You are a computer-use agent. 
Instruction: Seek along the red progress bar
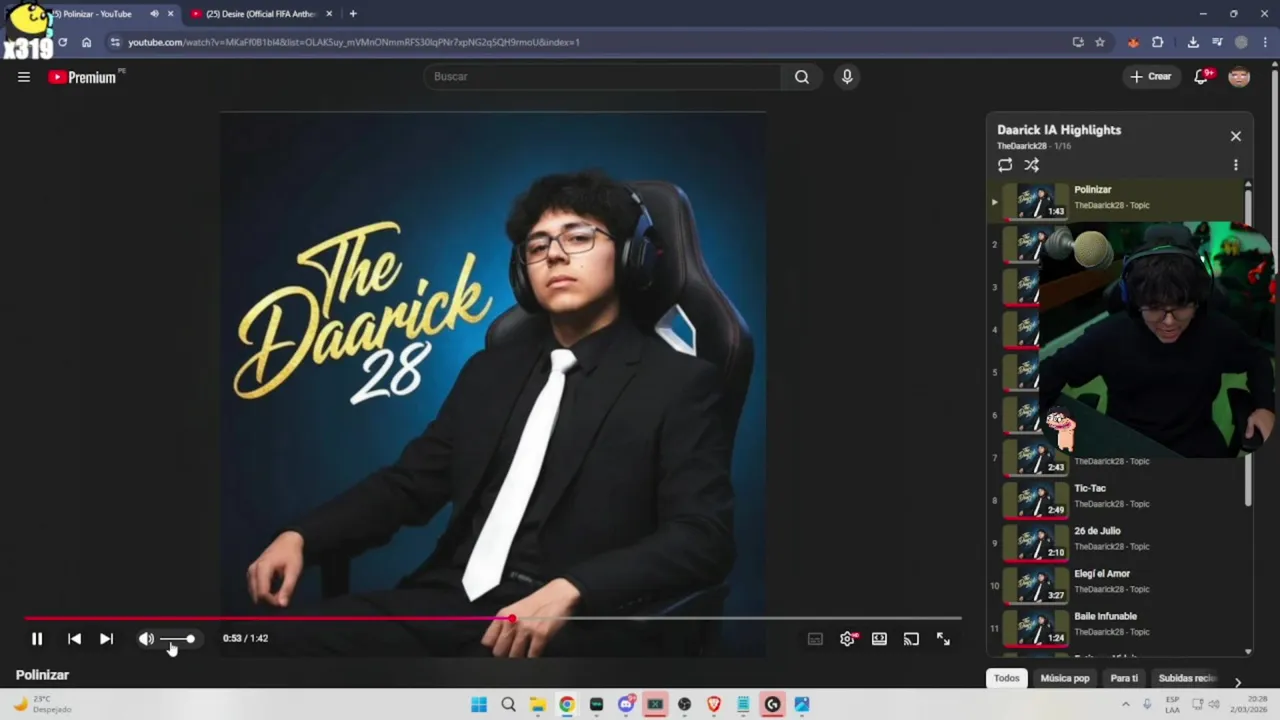(x=493, y=619)
